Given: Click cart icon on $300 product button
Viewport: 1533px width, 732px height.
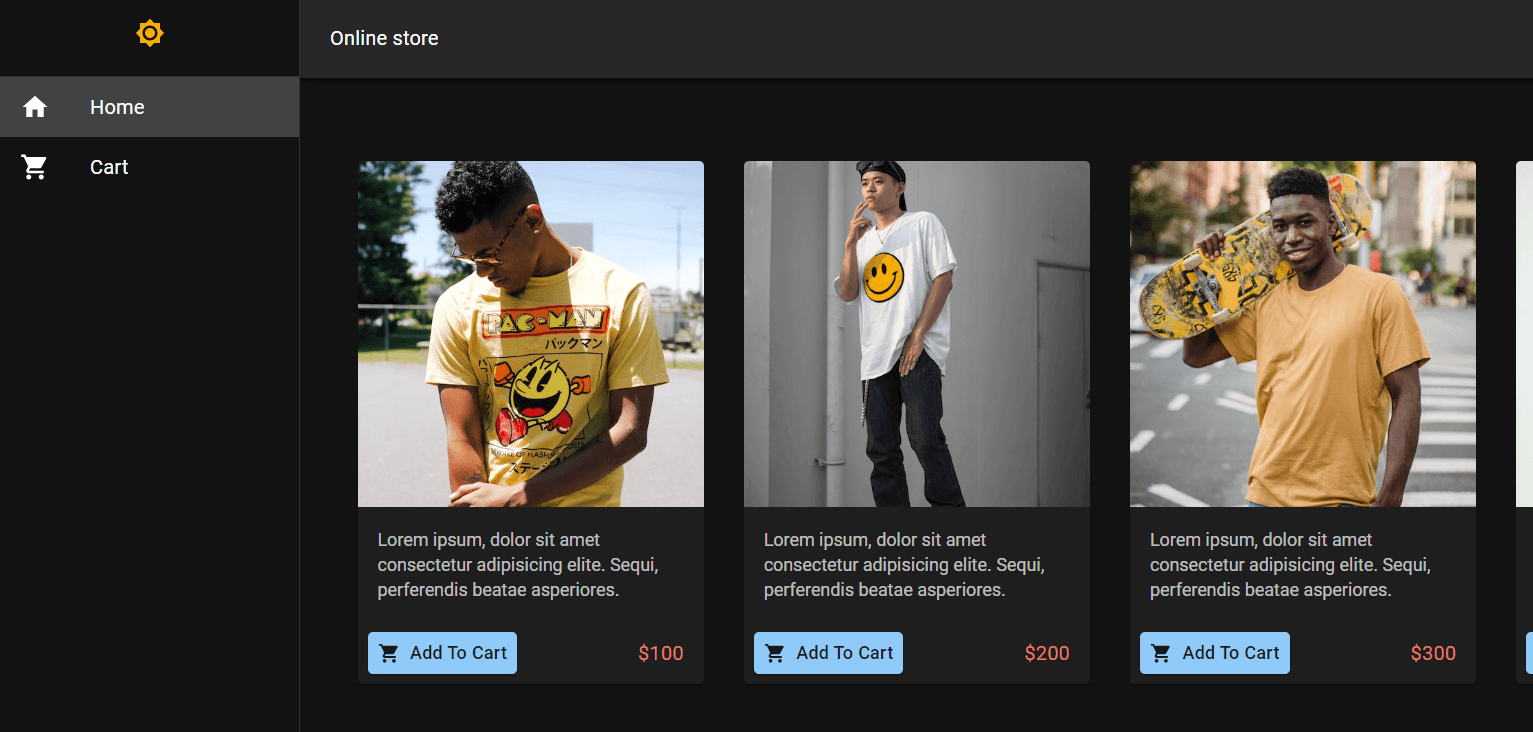Looking at the screenshot, I should coord(1161,654).
